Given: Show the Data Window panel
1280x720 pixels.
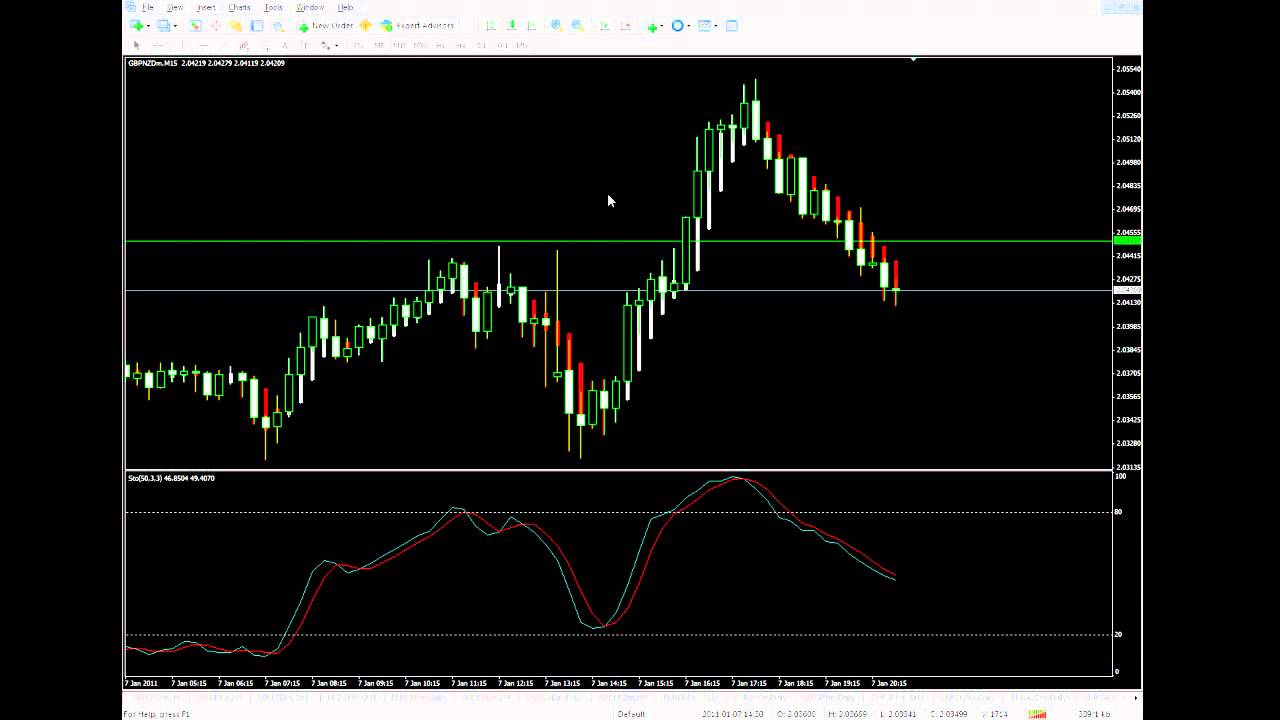Looking at the screenshot, I should tap(216, 25).
